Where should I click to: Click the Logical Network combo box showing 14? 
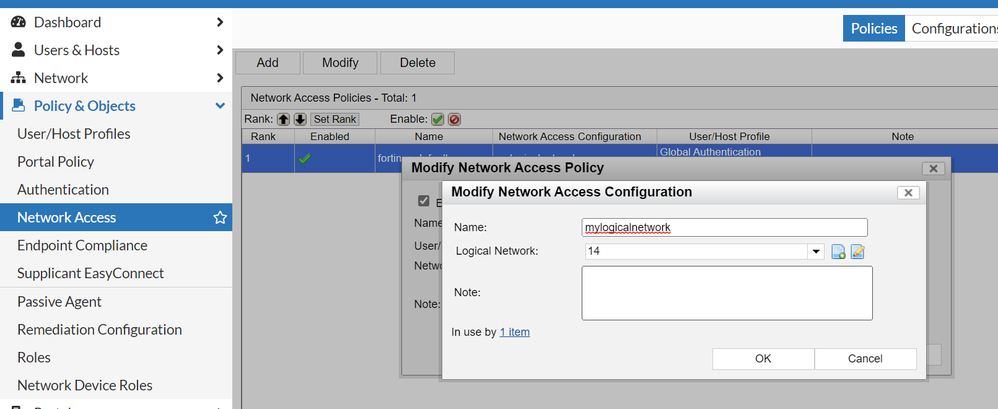(696, 252)
